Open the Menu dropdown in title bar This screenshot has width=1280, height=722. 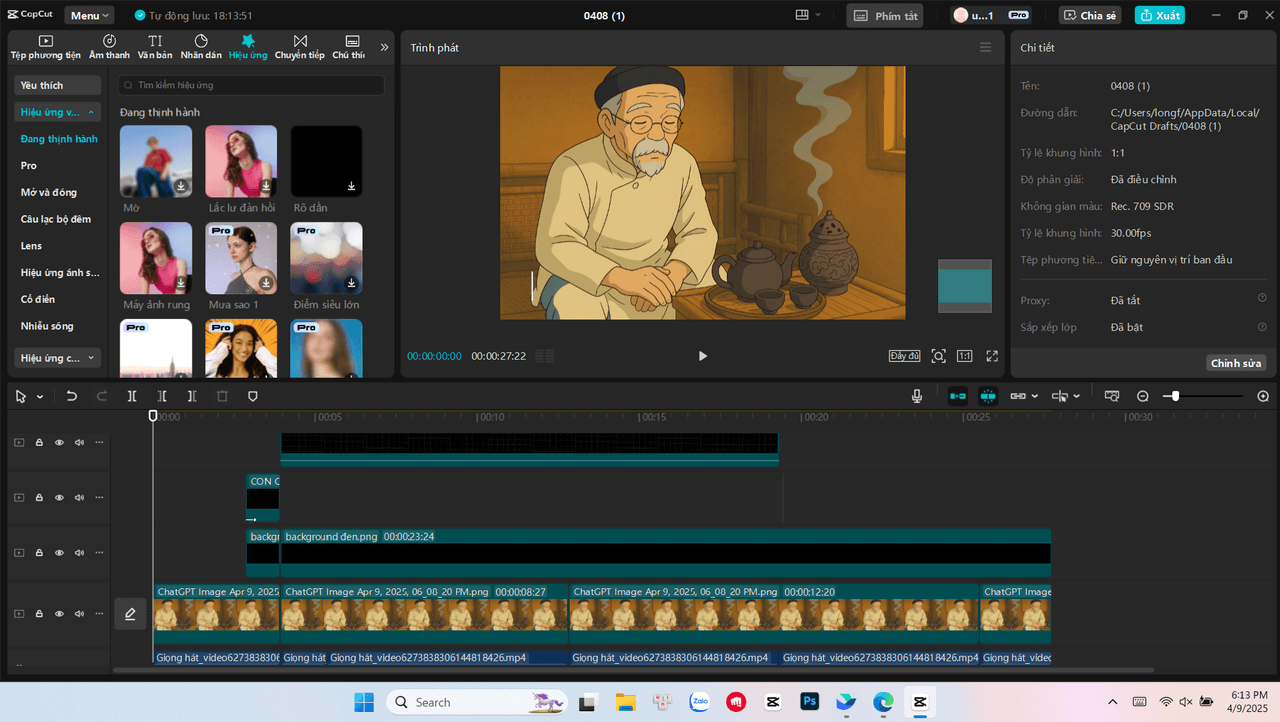[x=89, y=15]
